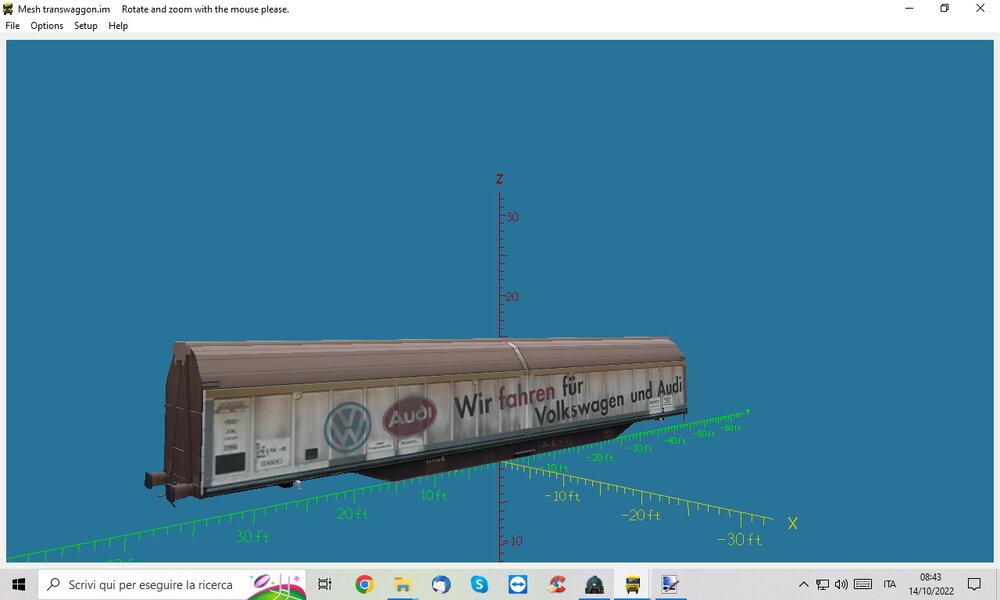Open the Help menu

point(118,26)
